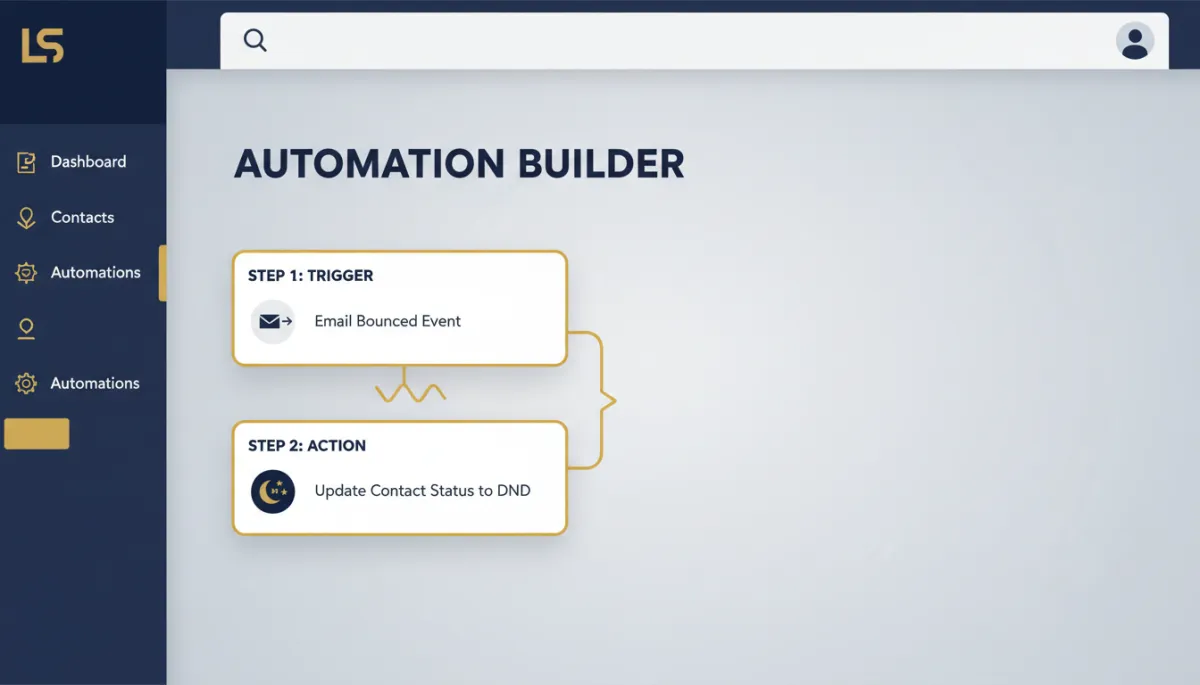Click the magnifying glass search icon

tap(255, 40)
